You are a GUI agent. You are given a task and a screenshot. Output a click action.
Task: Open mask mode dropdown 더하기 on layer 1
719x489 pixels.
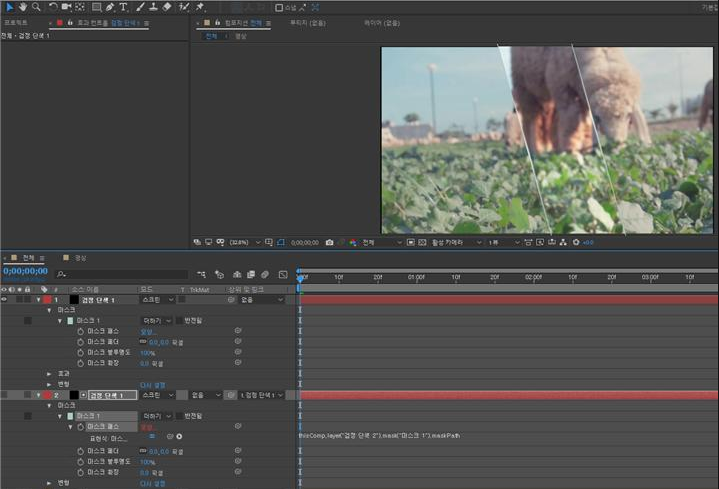click(x=156, y=321)
